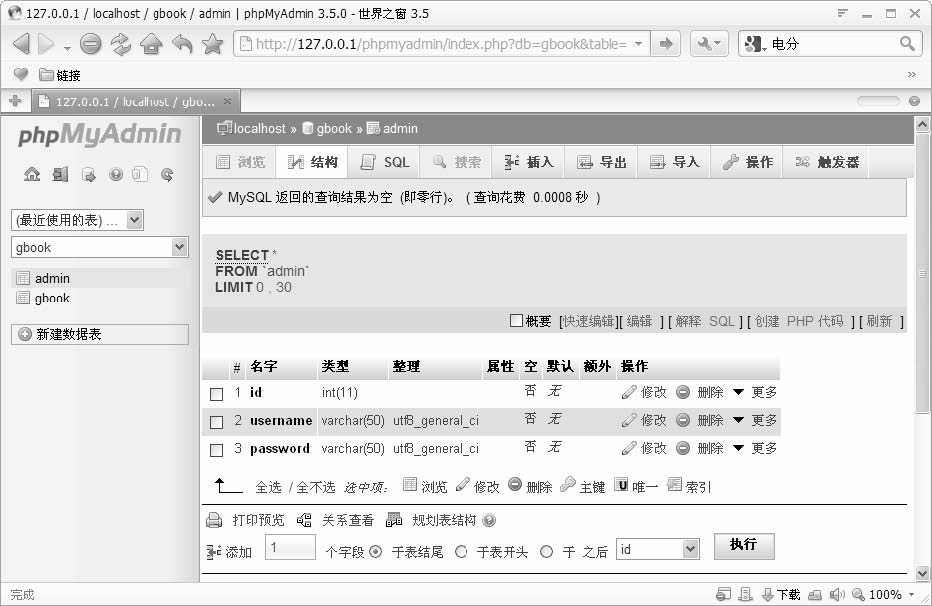Click the undo close tab arrow icon

pyautogui.click(x=182, y=44)
